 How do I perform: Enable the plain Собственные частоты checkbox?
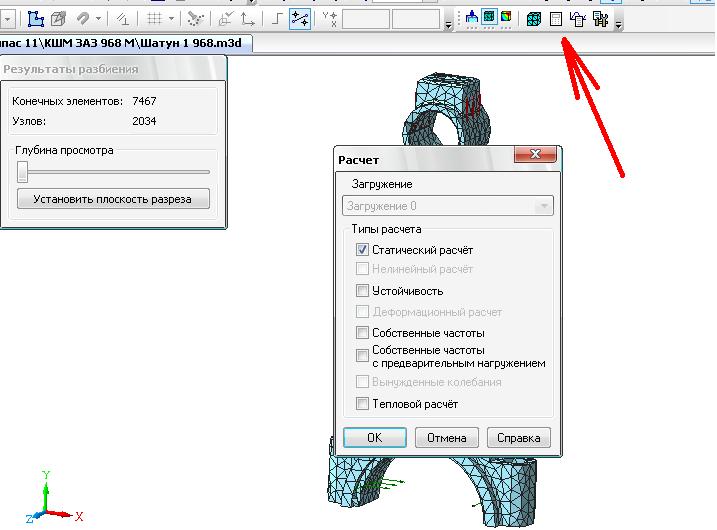362,332
